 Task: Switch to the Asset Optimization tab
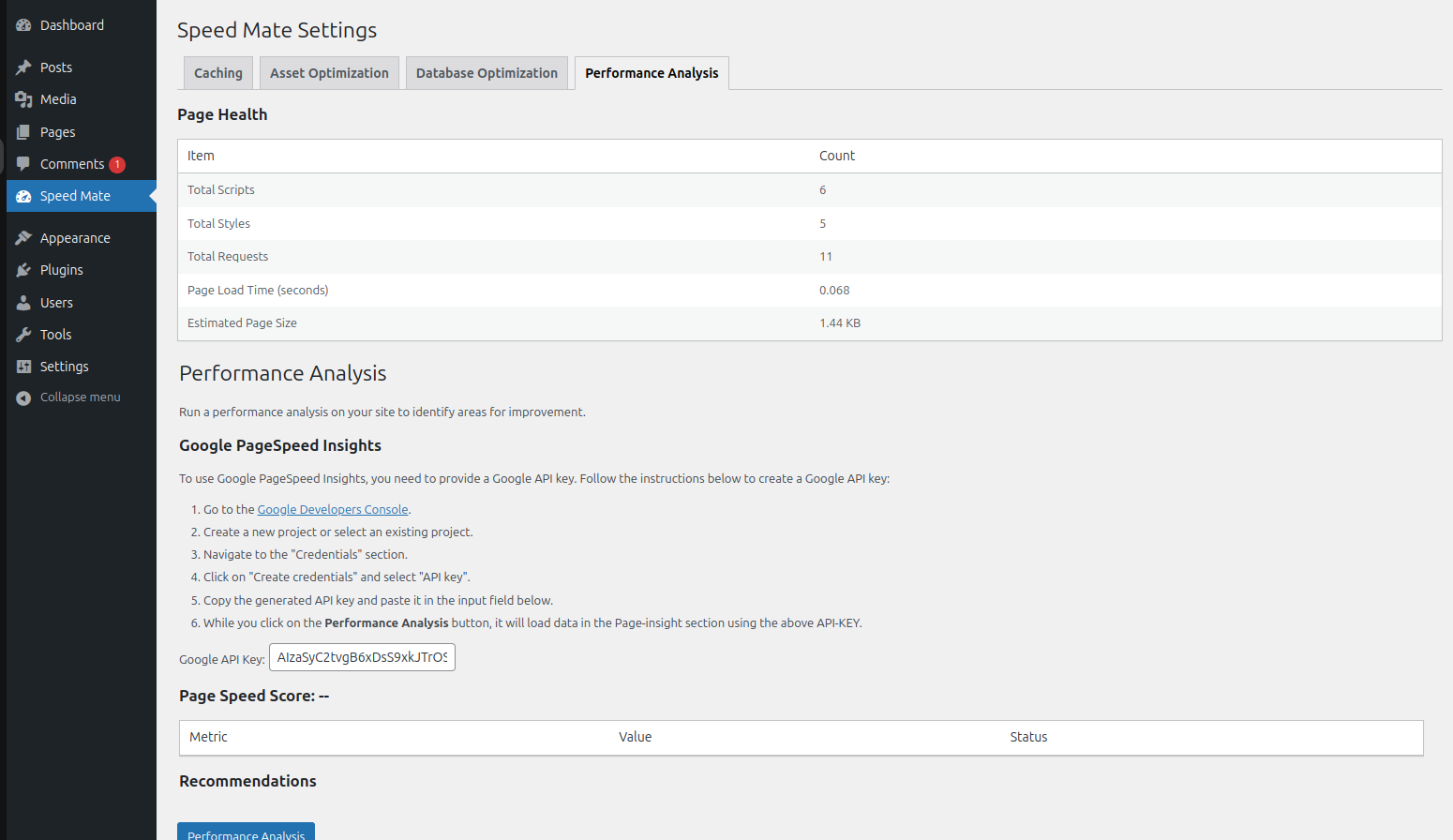coord(329,73)
